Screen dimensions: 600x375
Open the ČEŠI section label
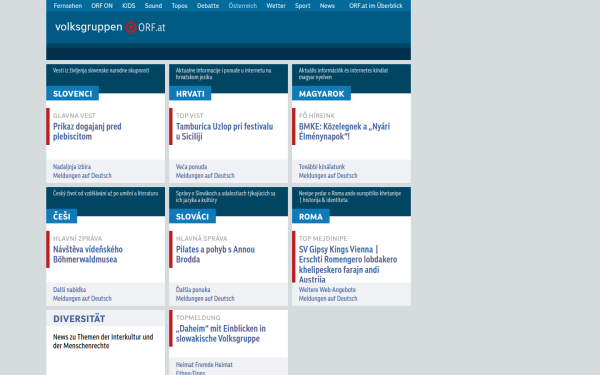click(62, 217)
